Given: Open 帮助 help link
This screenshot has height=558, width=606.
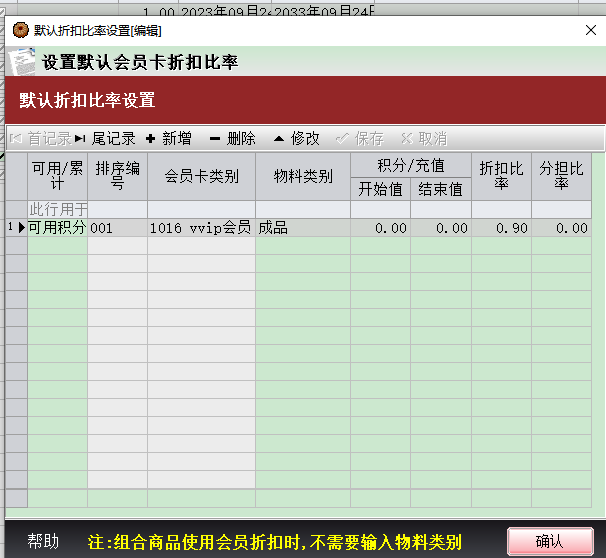Looking at the screenshot, I should coord(43,541).
